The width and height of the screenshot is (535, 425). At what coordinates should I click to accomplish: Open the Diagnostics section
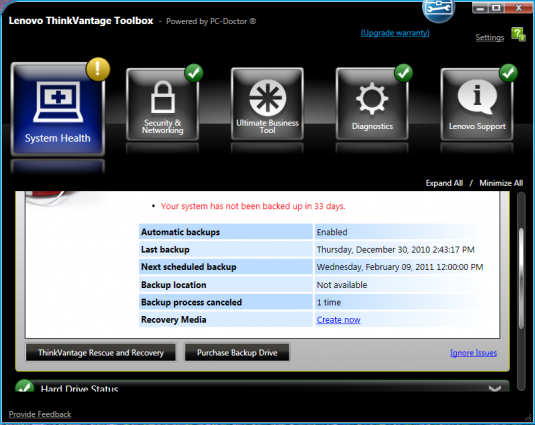(372, 104)
